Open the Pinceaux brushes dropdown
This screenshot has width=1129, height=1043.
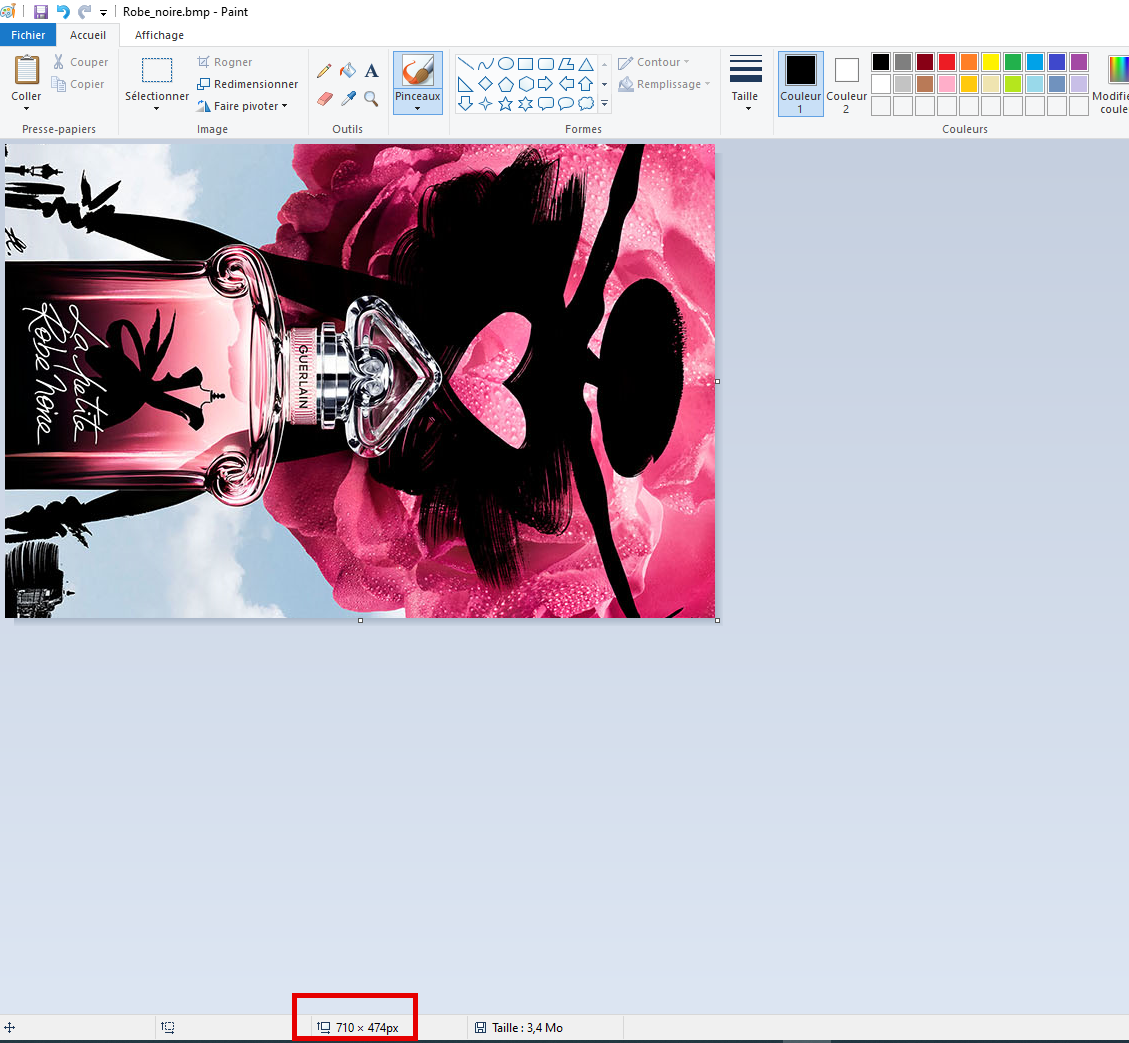click(x=418, y=101)
